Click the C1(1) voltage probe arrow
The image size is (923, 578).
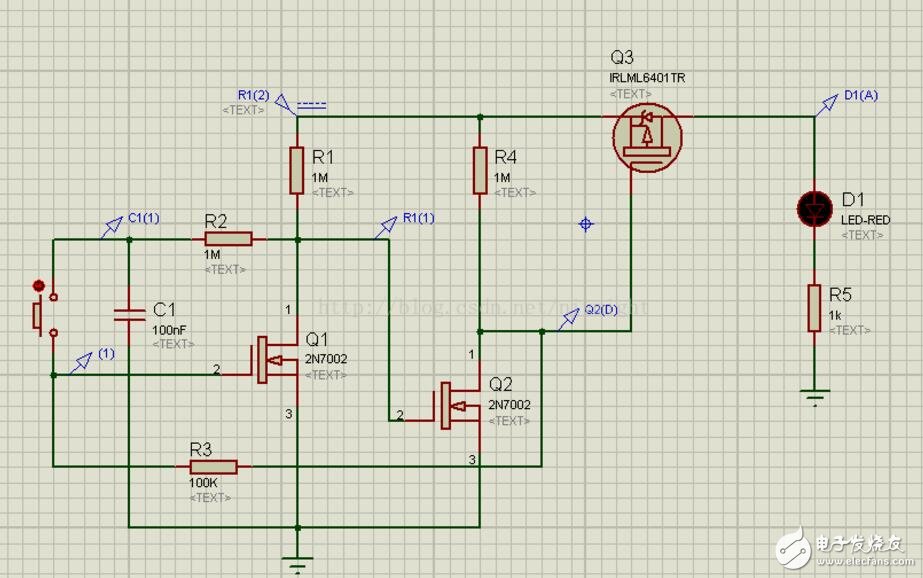click(111, 228)
